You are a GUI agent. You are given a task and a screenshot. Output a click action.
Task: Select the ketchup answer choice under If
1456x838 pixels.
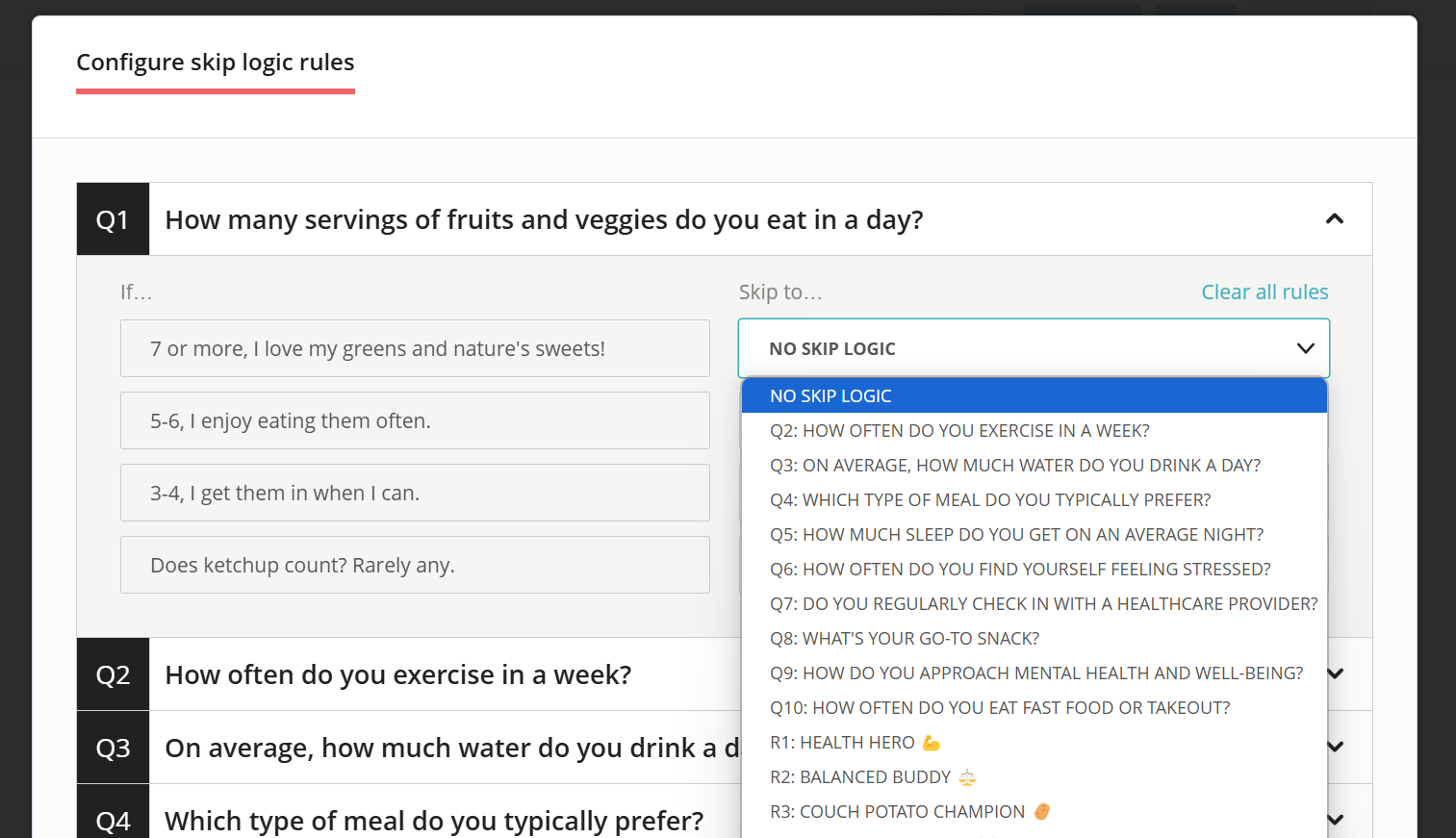(415, 565)
